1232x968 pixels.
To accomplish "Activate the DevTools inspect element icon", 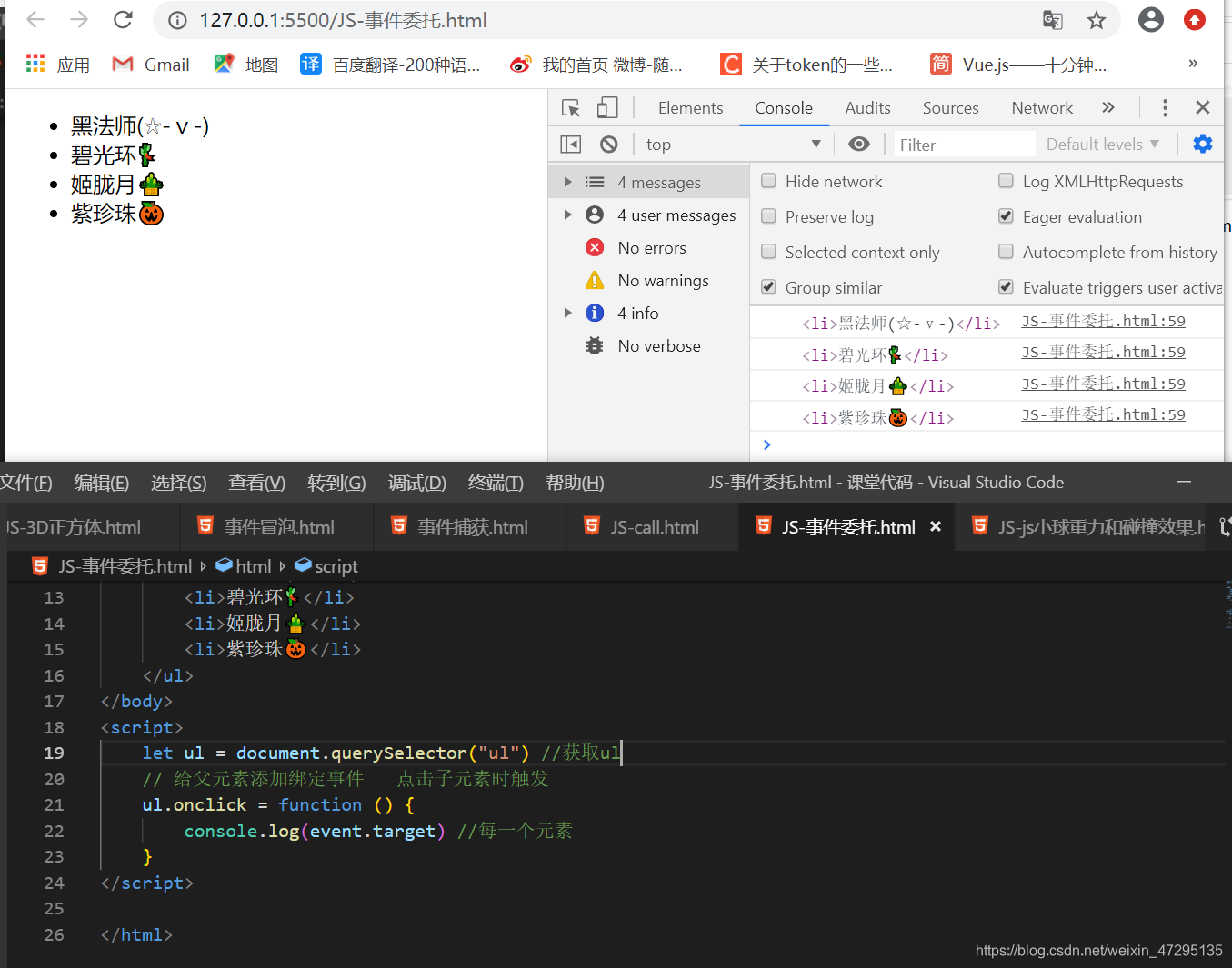I will click(x=571, y=108).
